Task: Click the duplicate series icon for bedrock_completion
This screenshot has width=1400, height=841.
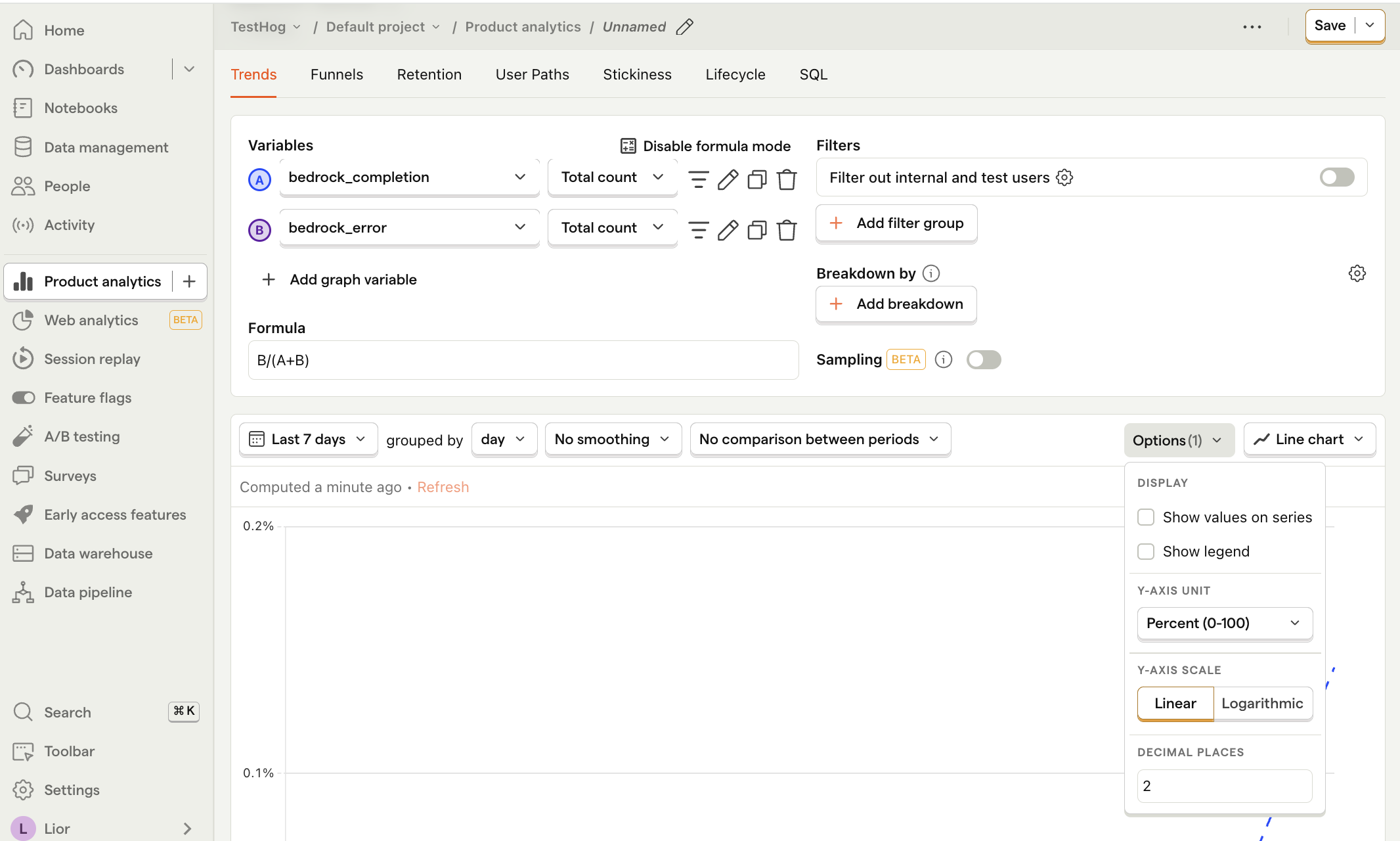Action: click(757, 177)
